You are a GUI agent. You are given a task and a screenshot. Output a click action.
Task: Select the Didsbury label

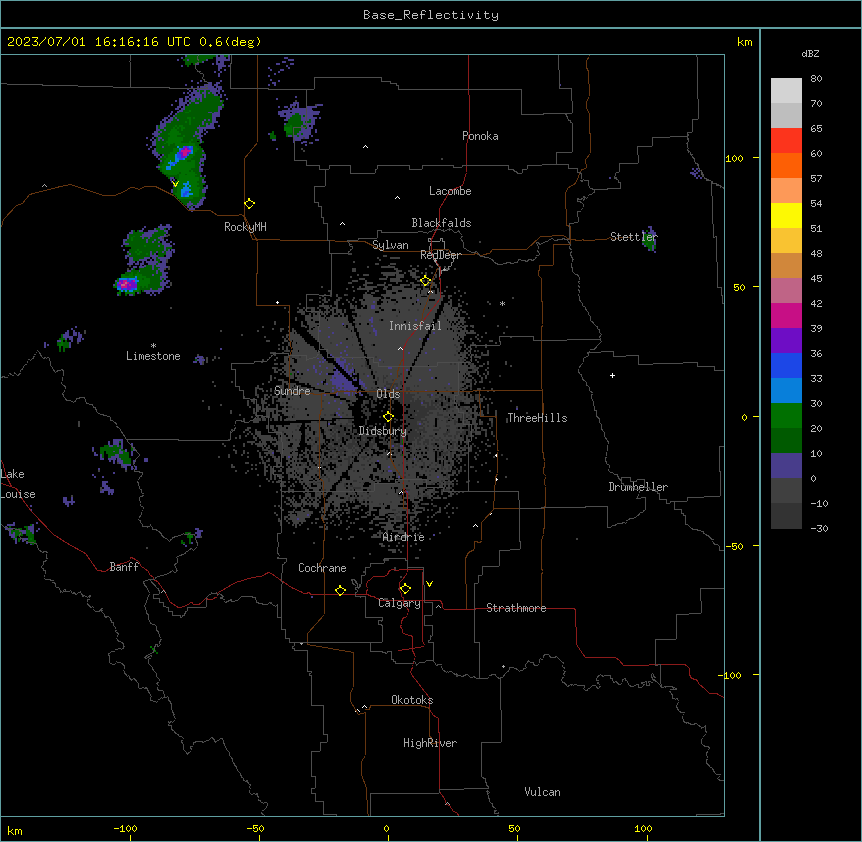tap(383, 431)
